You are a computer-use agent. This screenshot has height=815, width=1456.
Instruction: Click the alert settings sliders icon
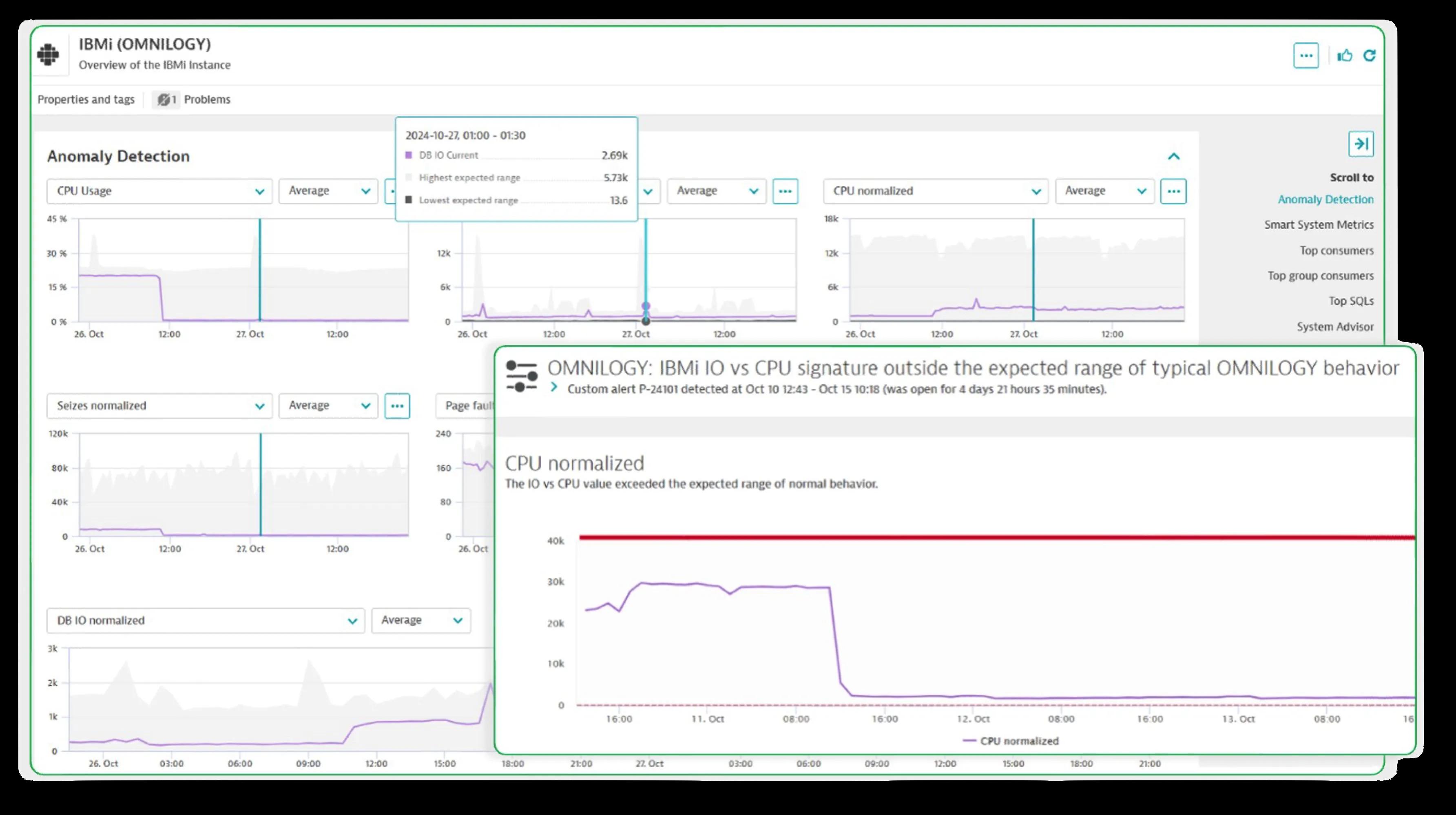click(x=521, y=376)
